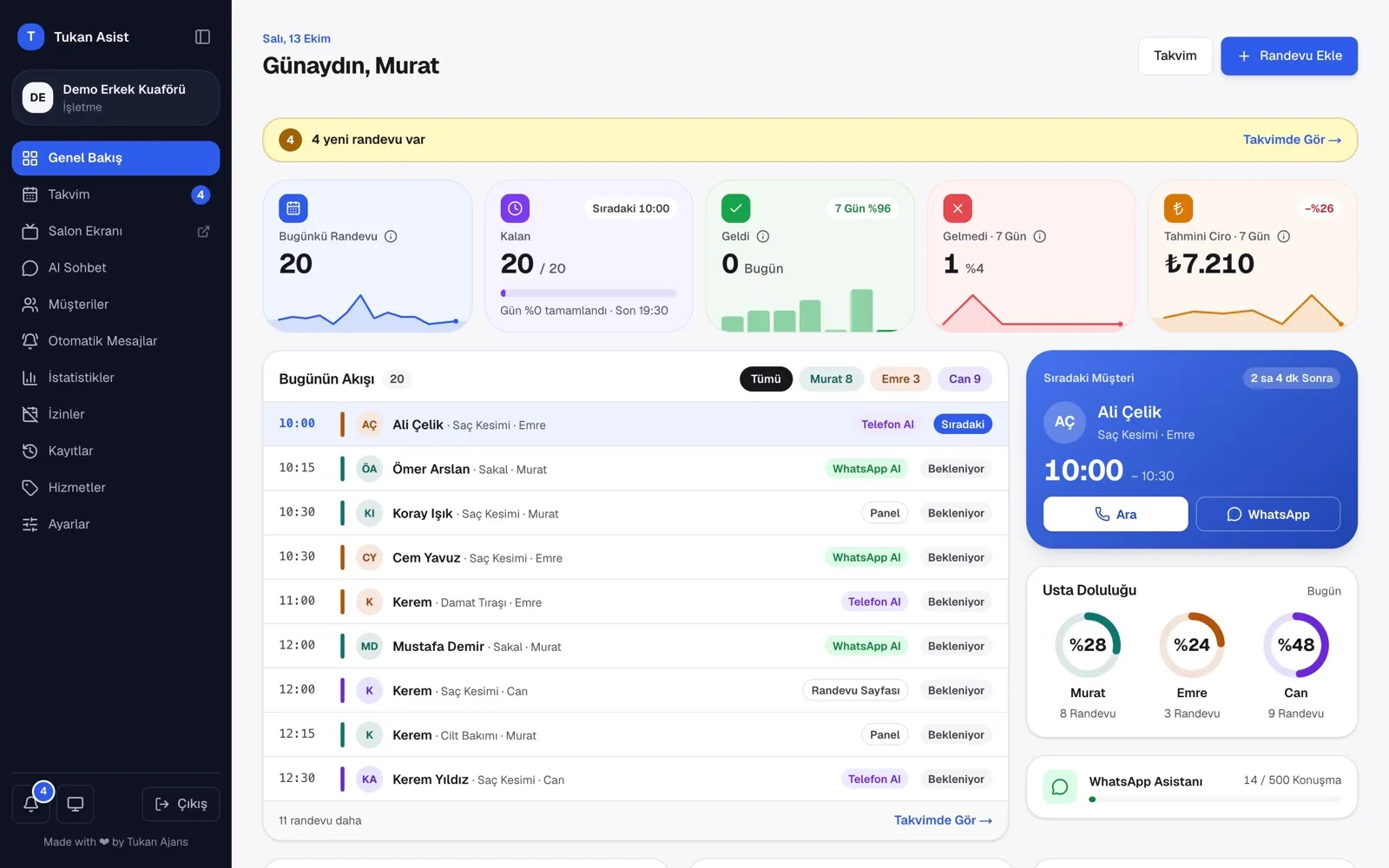
Task: Open info icon beside Bugünkü Randevu
Action: (x=391, y=236)
